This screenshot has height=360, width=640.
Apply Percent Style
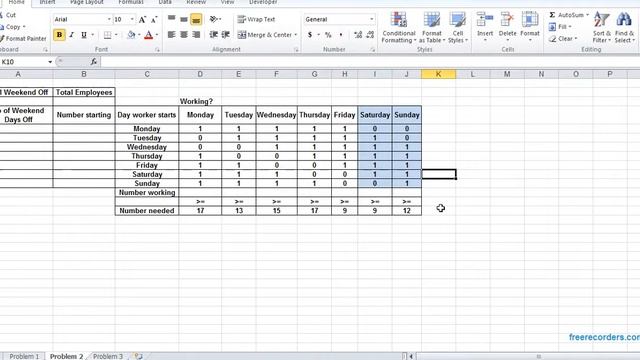[328, 35]
